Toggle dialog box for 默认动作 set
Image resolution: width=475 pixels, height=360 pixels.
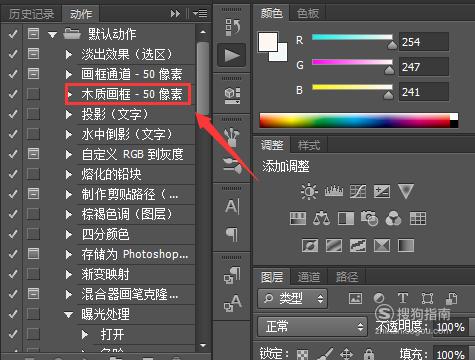[33, 33]
